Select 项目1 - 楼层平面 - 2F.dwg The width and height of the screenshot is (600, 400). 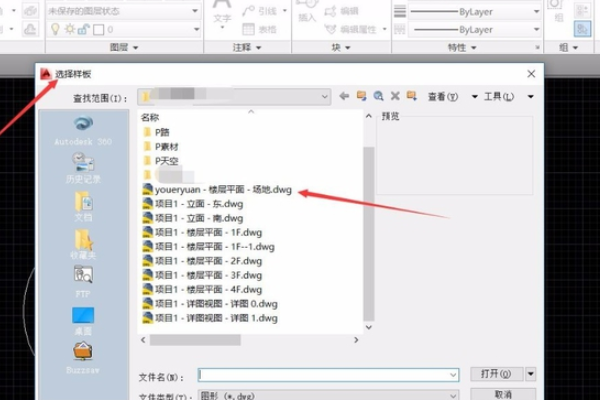(x=202, y=261)
